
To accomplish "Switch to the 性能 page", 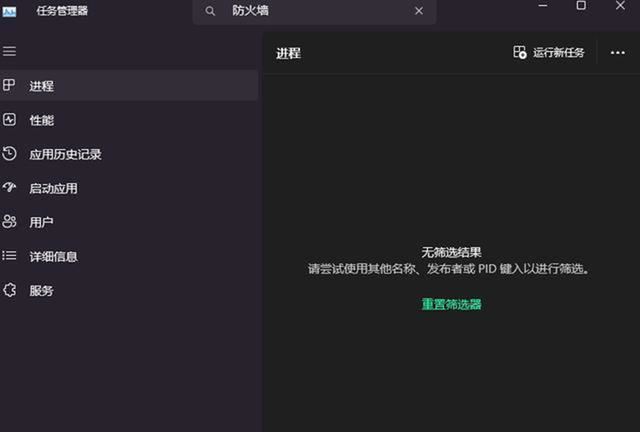I will [129, 120].
